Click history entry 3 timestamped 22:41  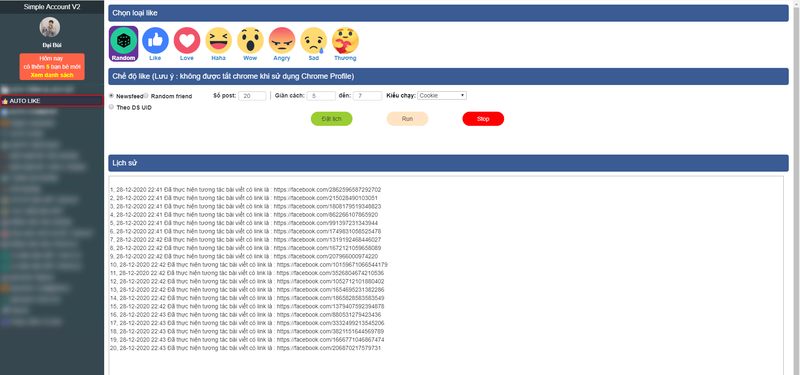pos(245,207)
